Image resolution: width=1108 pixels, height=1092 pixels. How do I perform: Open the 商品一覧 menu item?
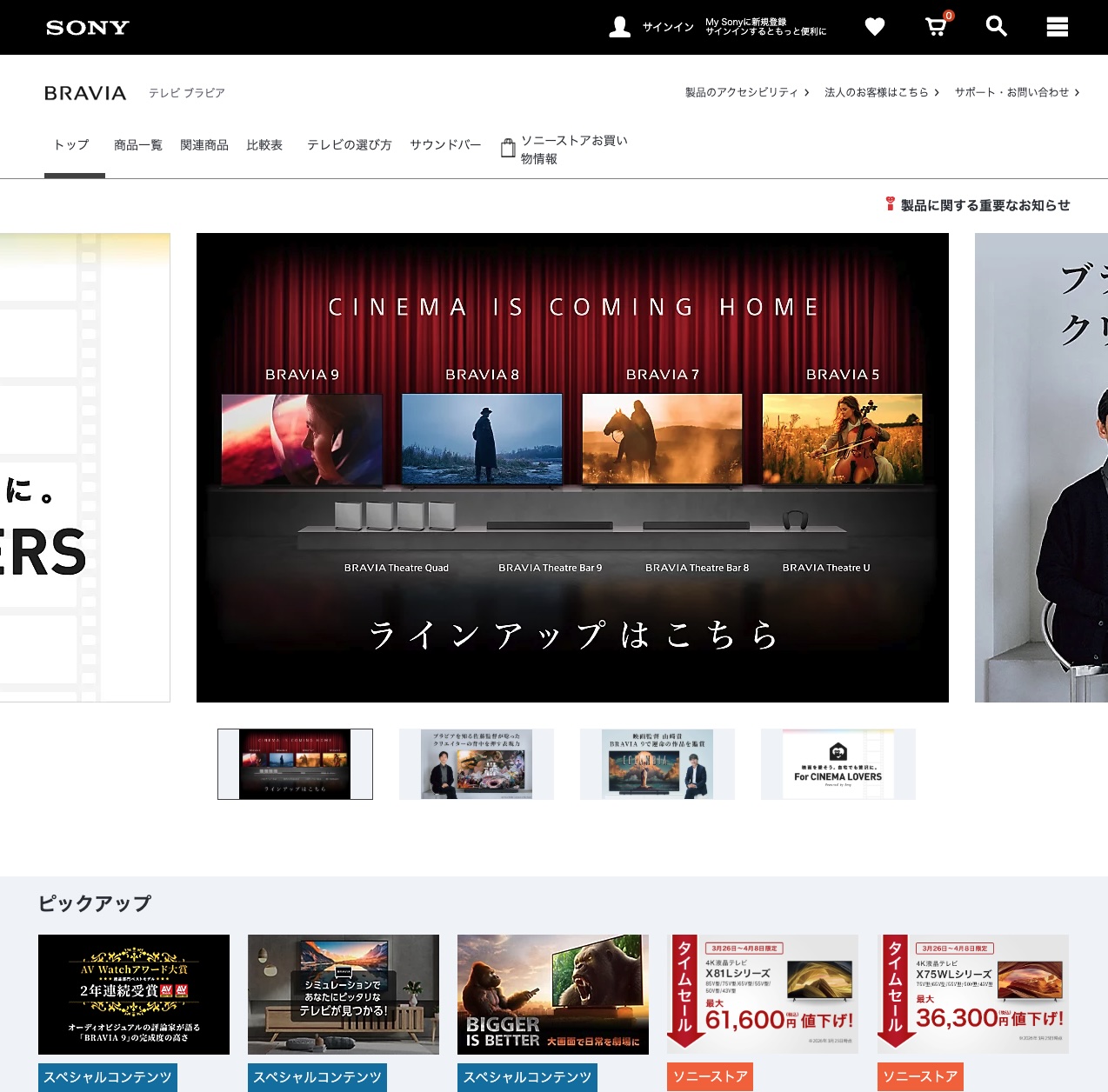pyautogui.click(x=138, y=145)
